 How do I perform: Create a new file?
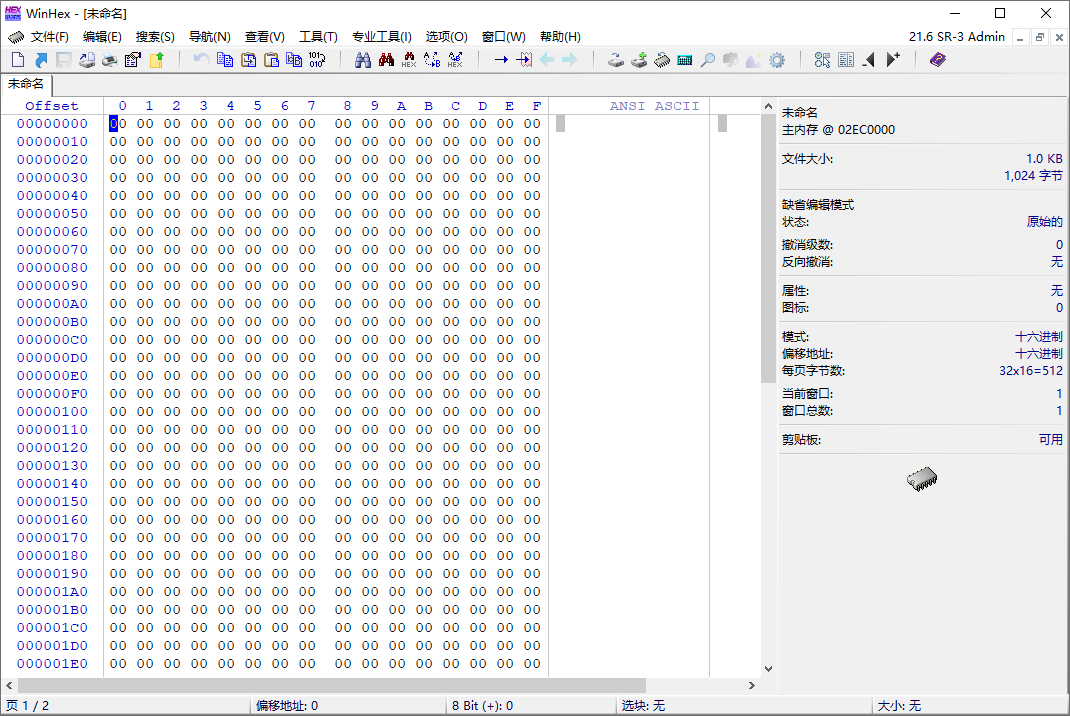point(17,59)
